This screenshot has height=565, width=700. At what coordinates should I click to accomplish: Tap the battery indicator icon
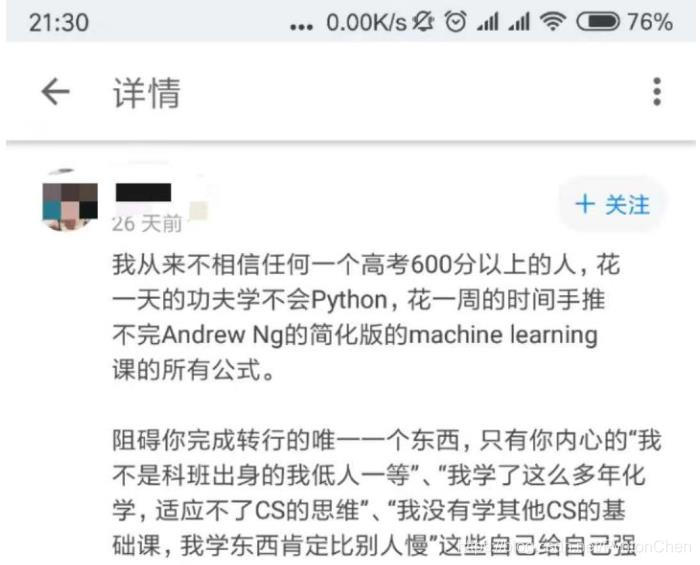click(598, 21)
